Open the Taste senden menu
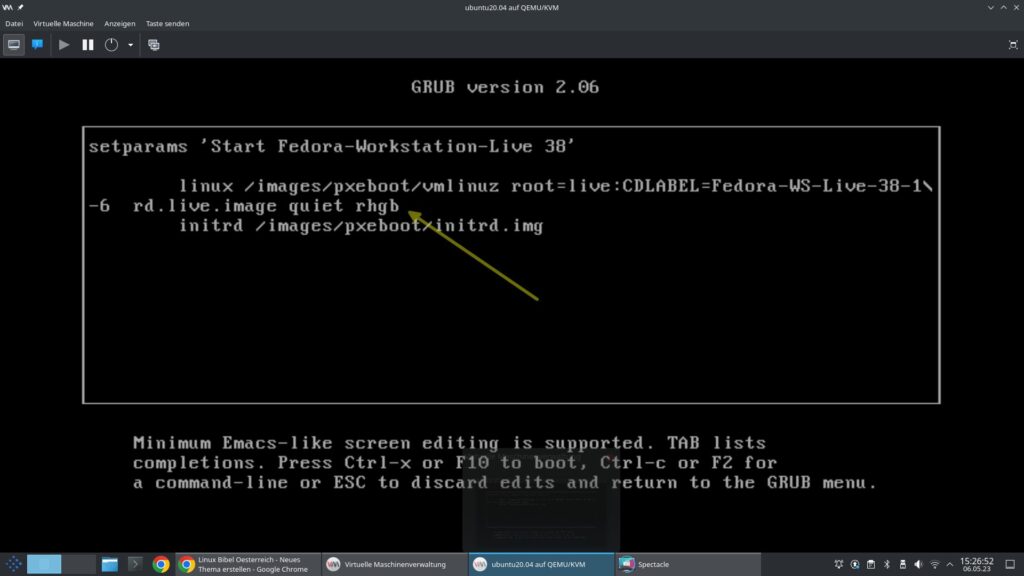The height and width of the screenshot is (576, 1024). (x=167, y=24)
